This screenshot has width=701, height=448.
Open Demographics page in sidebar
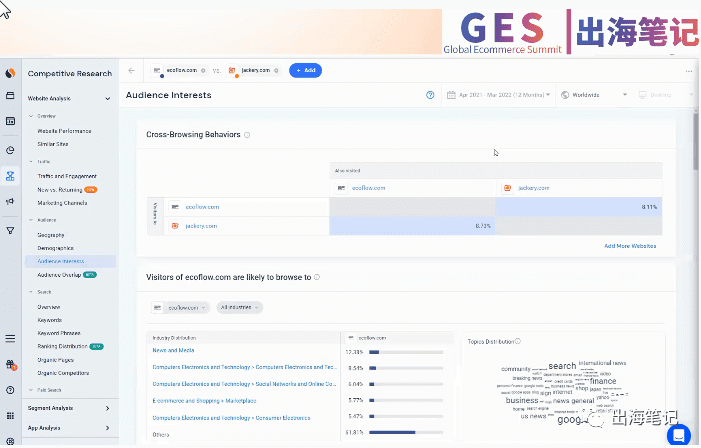(x=55, y=248)
